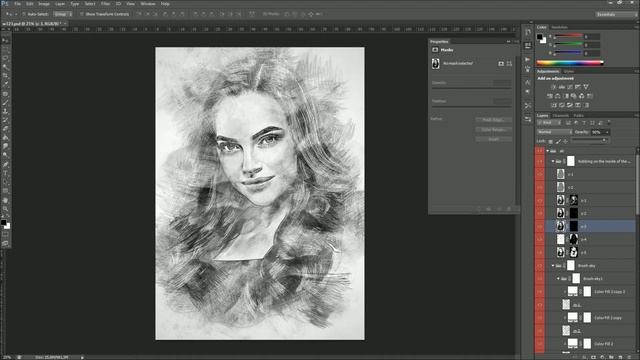Select the Lasso tool
Image resolution: width=640 pixels, height=360 pixels.
pyautogui.click(x=5, y=58)
